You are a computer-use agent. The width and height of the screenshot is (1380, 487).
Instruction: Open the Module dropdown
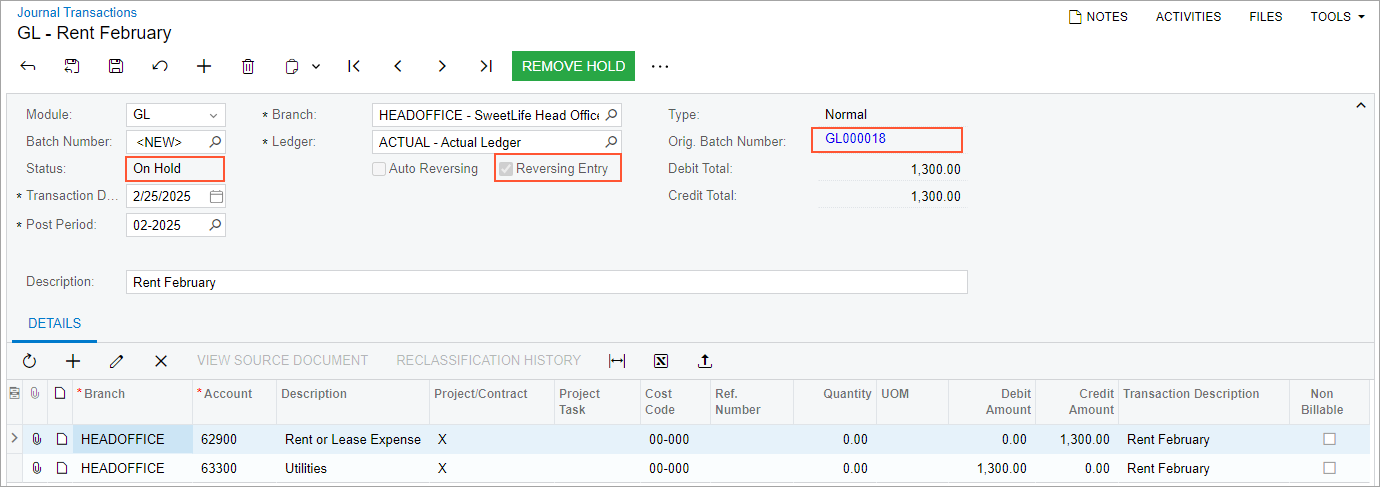coord(213,115)
